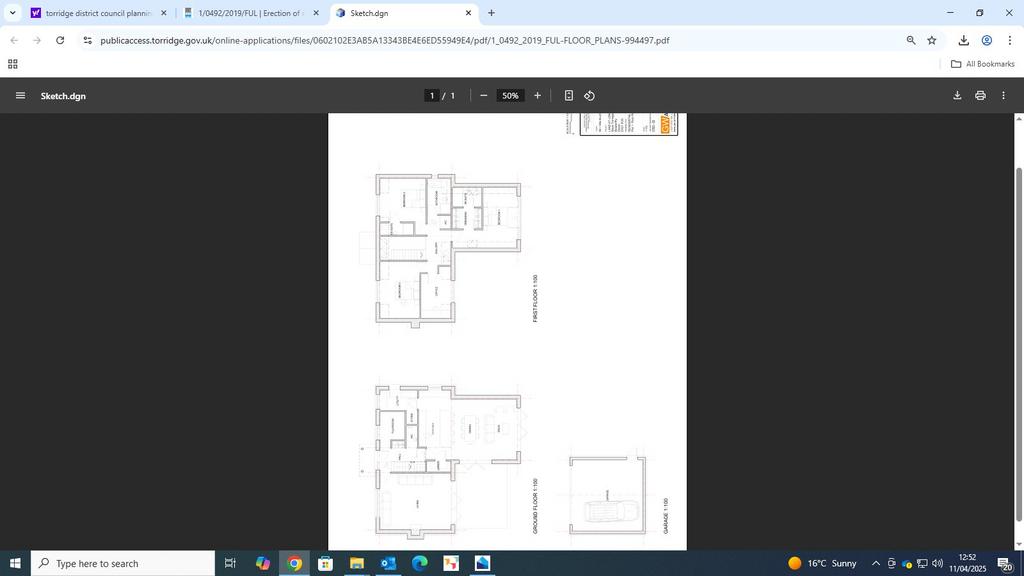Screen dimensions: 1024x576
Task: Open the Chrome profile menu
Action: [987, 40]
